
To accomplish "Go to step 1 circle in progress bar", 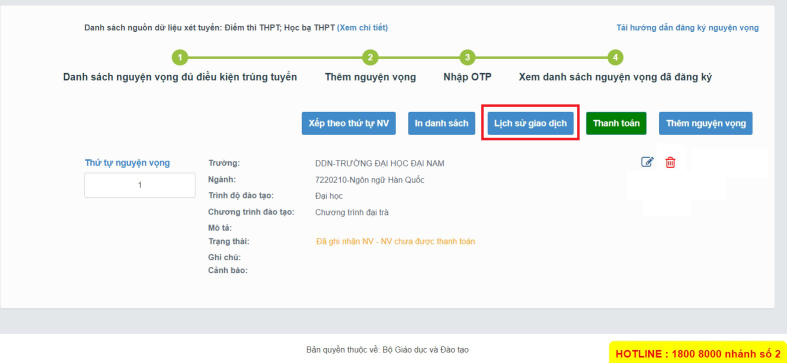I will pyautogui.click(x=180, y=57).
